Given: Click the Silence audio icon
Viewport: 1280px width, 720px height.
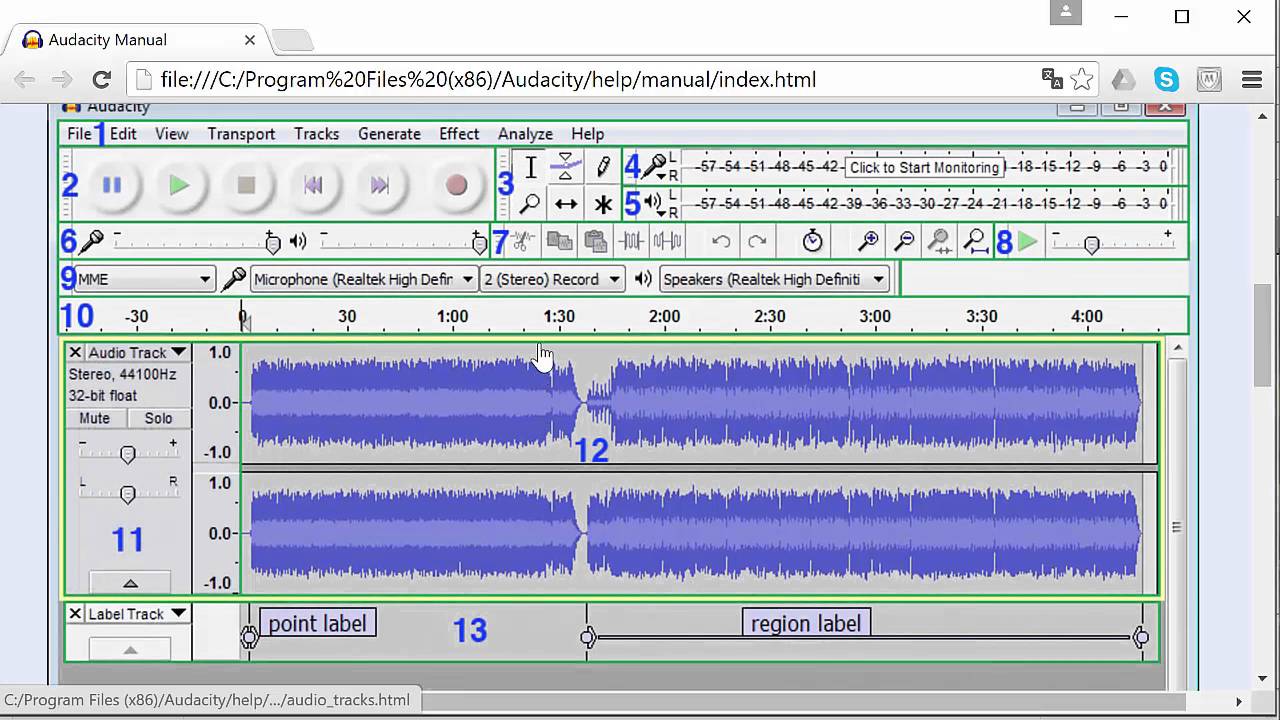Looking at the screenshot, I should coord(667,241).
